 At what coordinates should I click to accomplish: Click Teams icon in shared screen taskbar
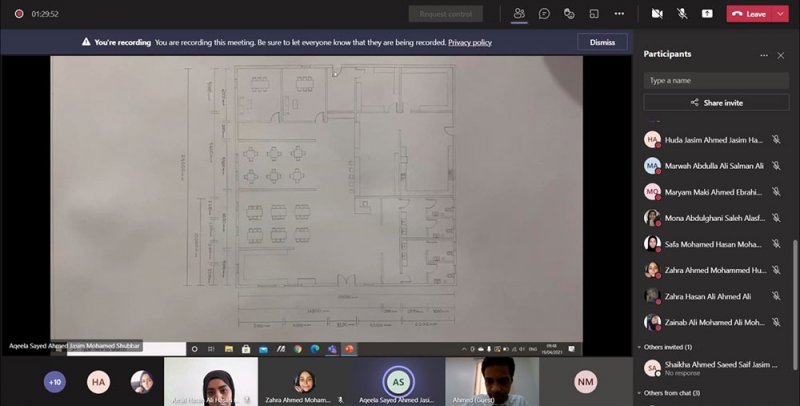(332, 349)
